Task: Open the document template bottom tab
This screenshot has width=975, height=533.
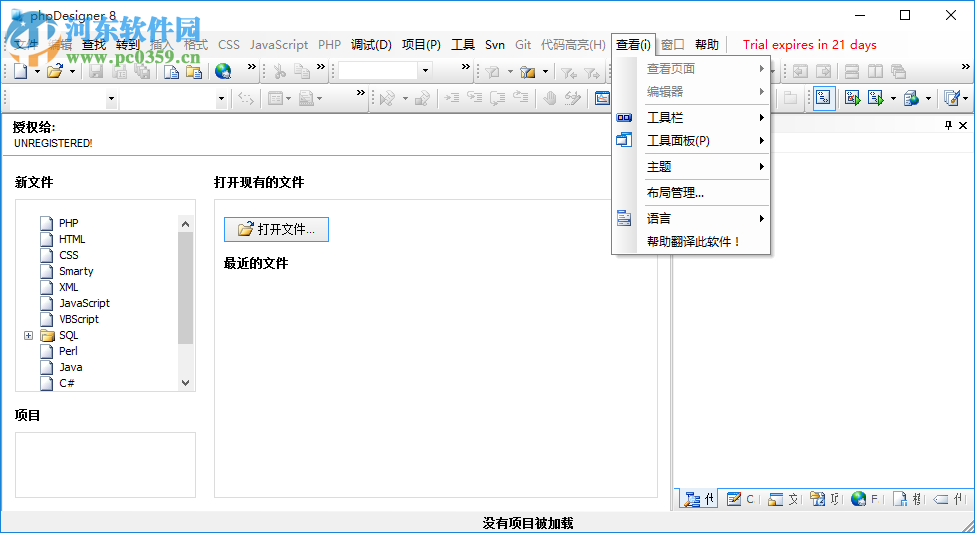Action: 907,499
